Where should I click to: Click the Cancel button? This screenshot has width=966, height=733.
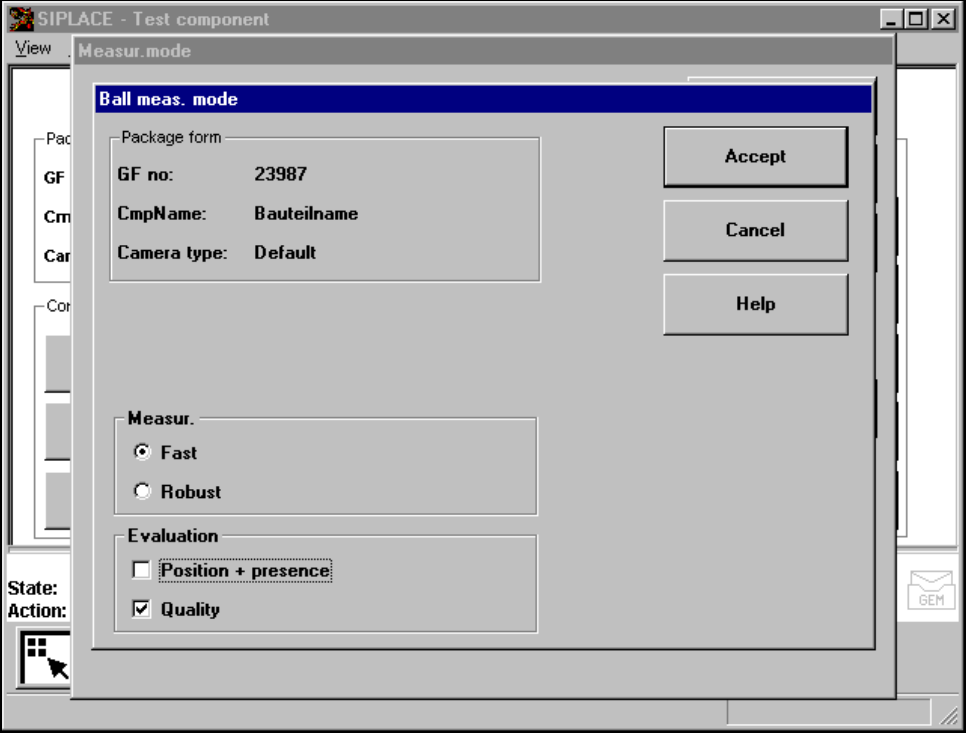point(755,230)
